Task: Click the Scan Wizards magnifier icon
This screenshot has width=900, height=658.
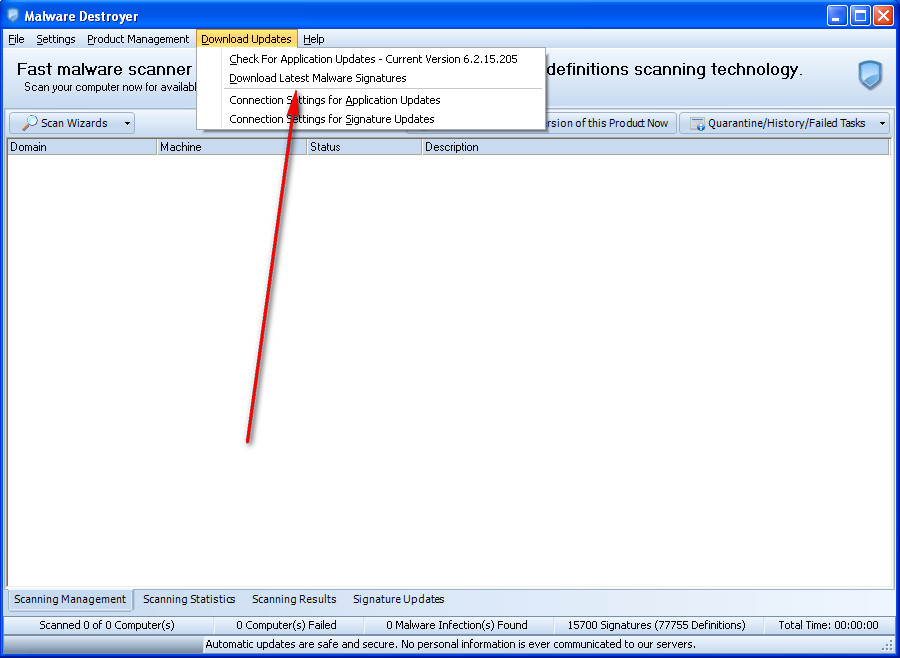Action: pyautogui.click(x=29, y=123)
